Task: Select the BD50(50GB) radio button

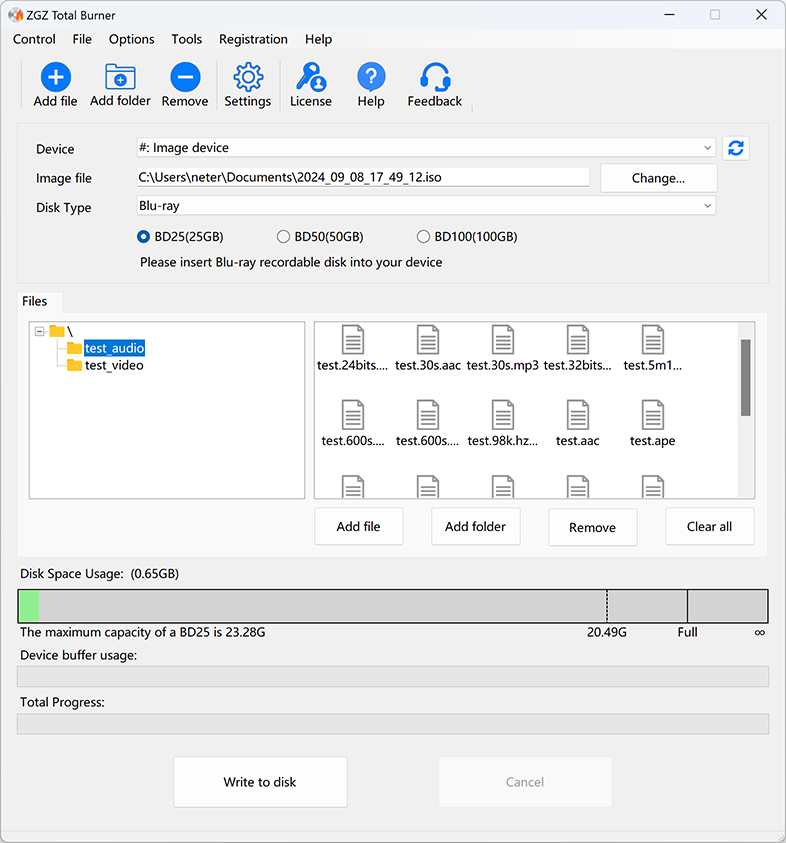Action: coord(283,237)
